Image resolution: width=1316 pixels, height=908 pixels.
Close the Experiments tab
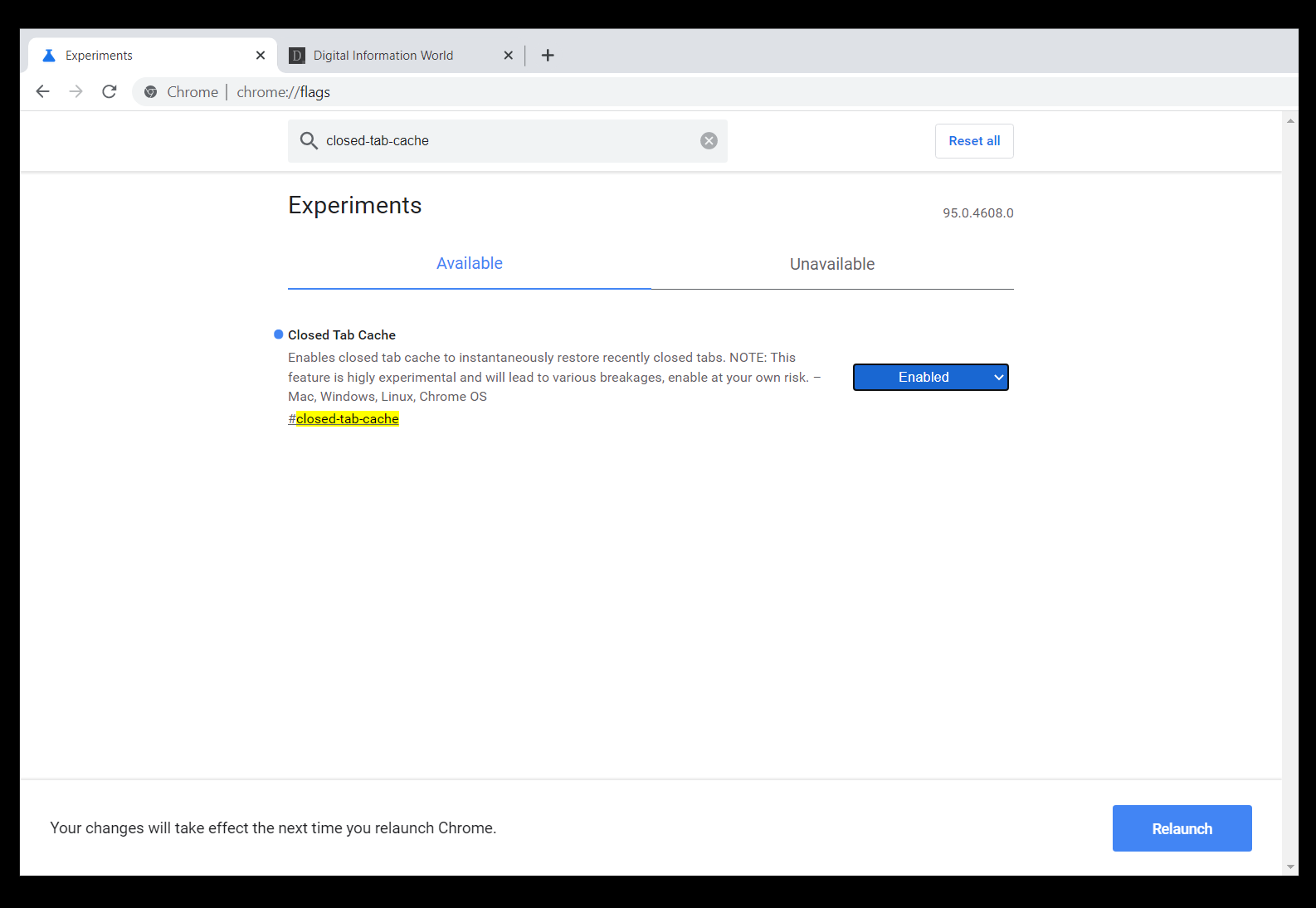pos(261,56)
